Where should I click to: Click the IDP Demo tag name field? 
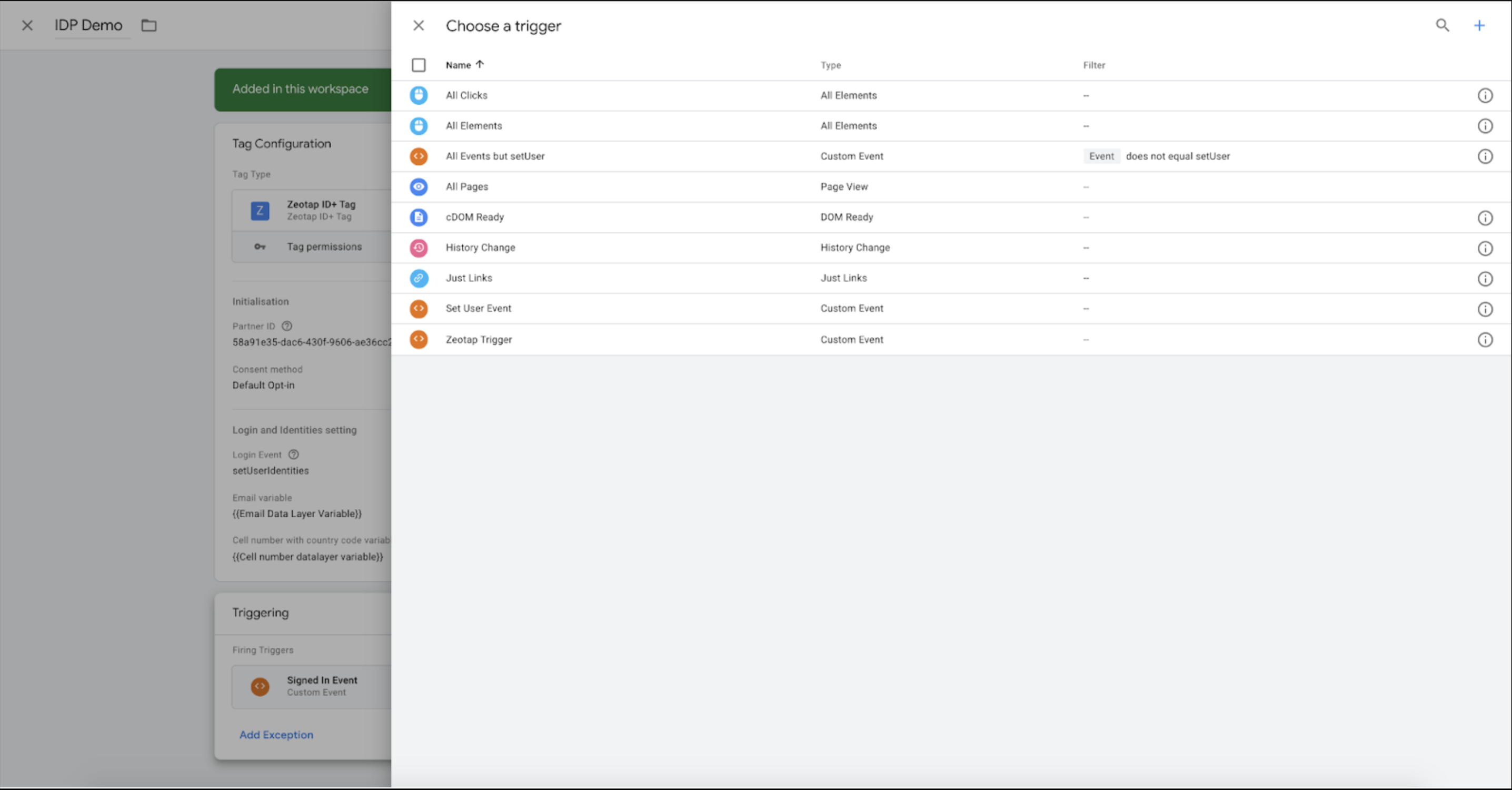click(88, 25)
